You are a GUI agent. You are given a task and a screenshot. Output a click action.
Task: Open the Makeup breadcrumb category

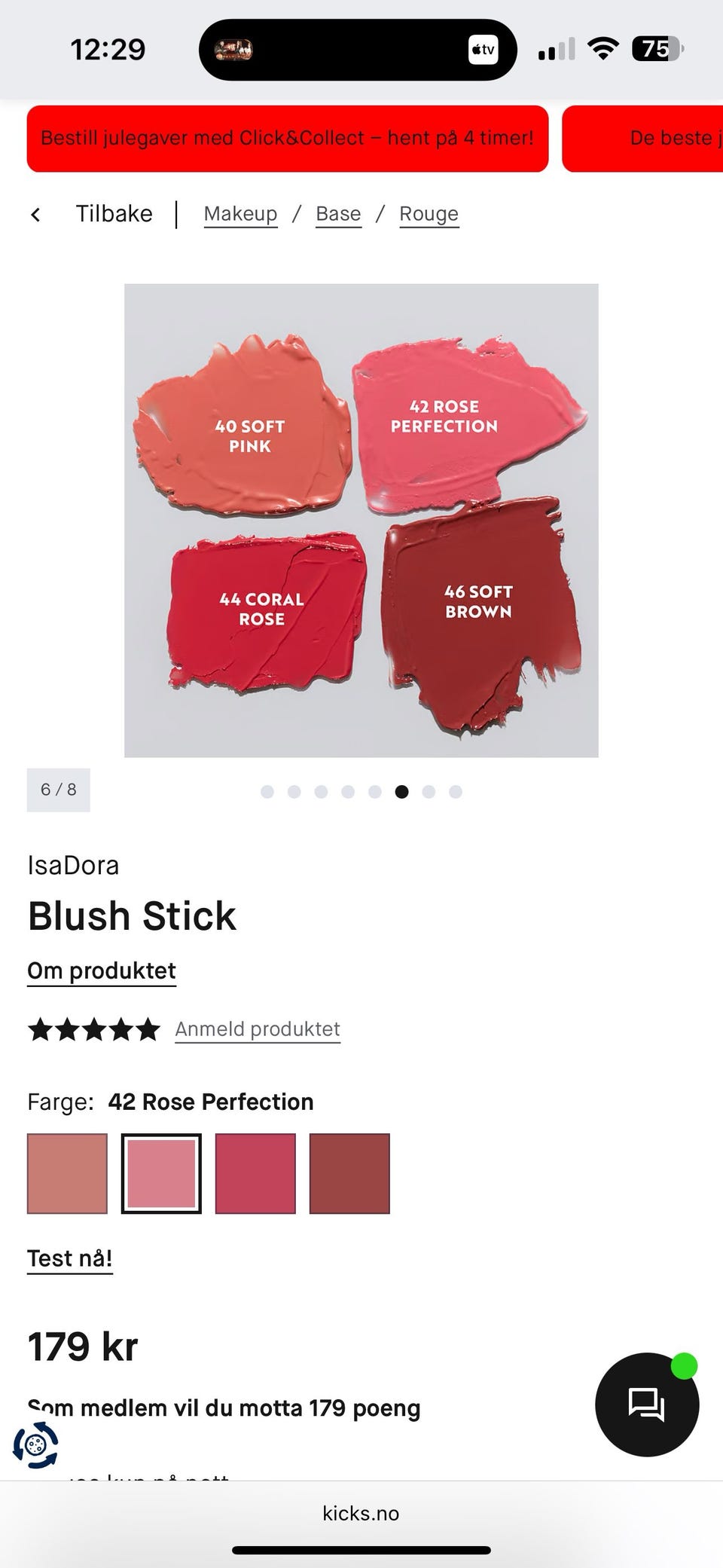(240, 214)
